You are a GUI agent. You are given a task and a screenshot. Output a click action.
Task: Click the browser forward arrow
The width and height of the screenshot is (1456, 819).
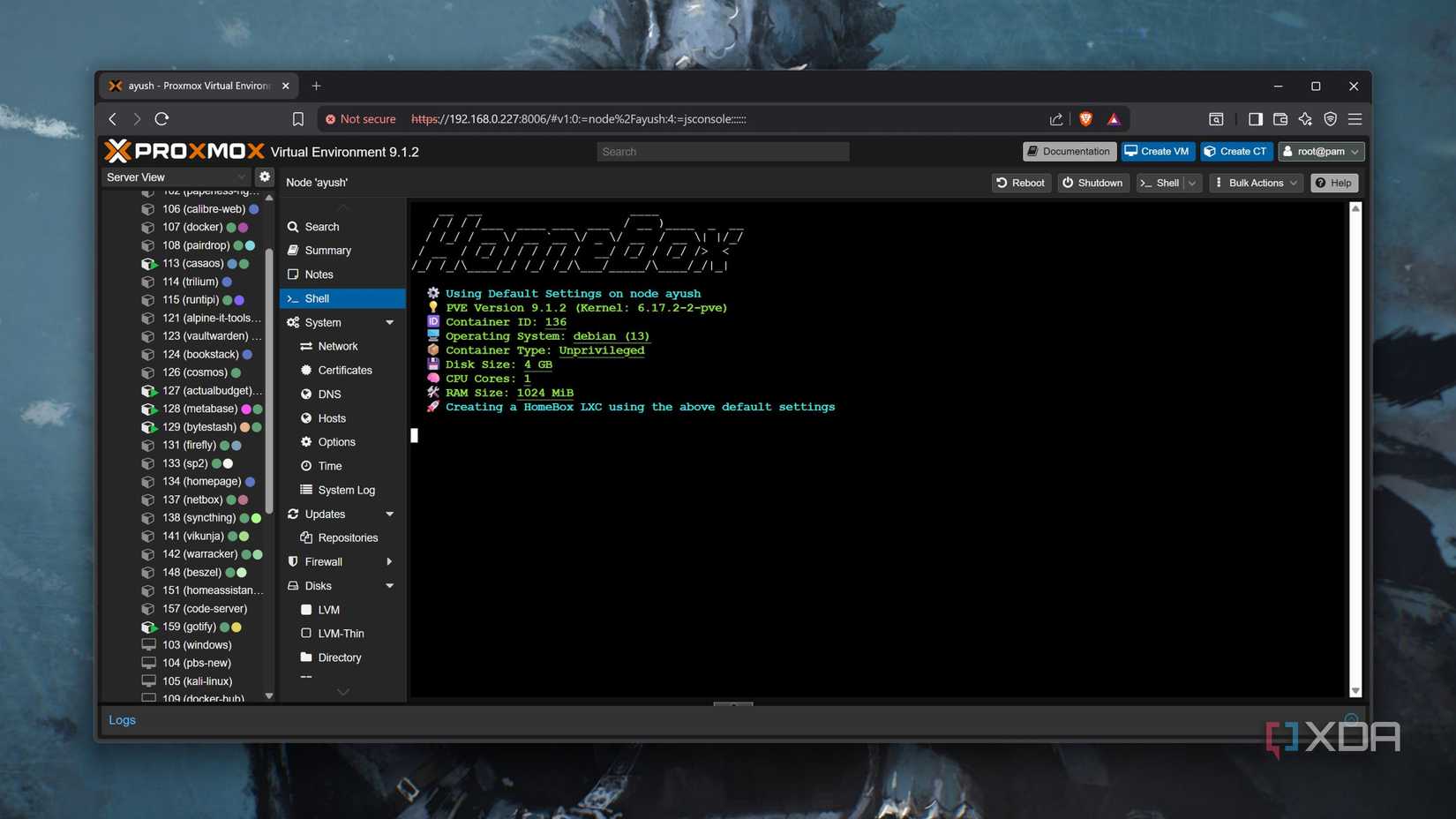coord(137,119)
